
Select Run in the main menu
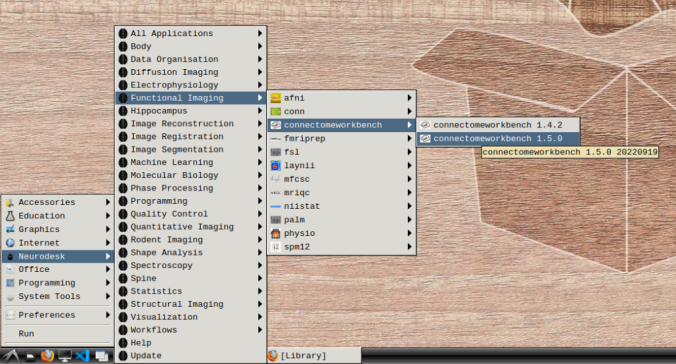pyautogui.click(x=57, y=334)
